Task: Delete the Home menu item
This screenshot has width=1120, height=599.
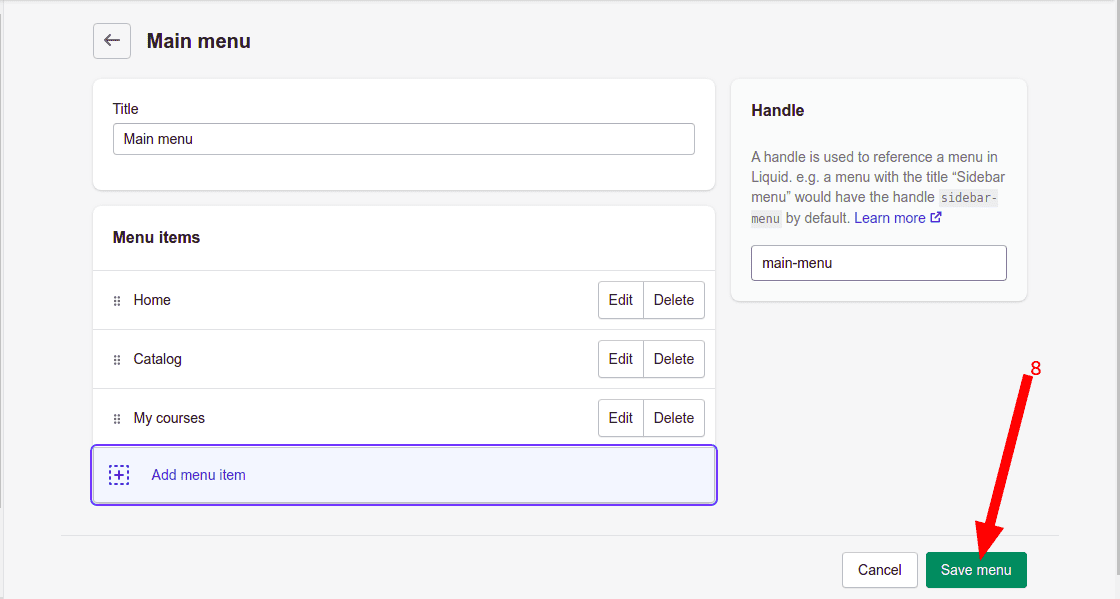Action: coord(673,300)
